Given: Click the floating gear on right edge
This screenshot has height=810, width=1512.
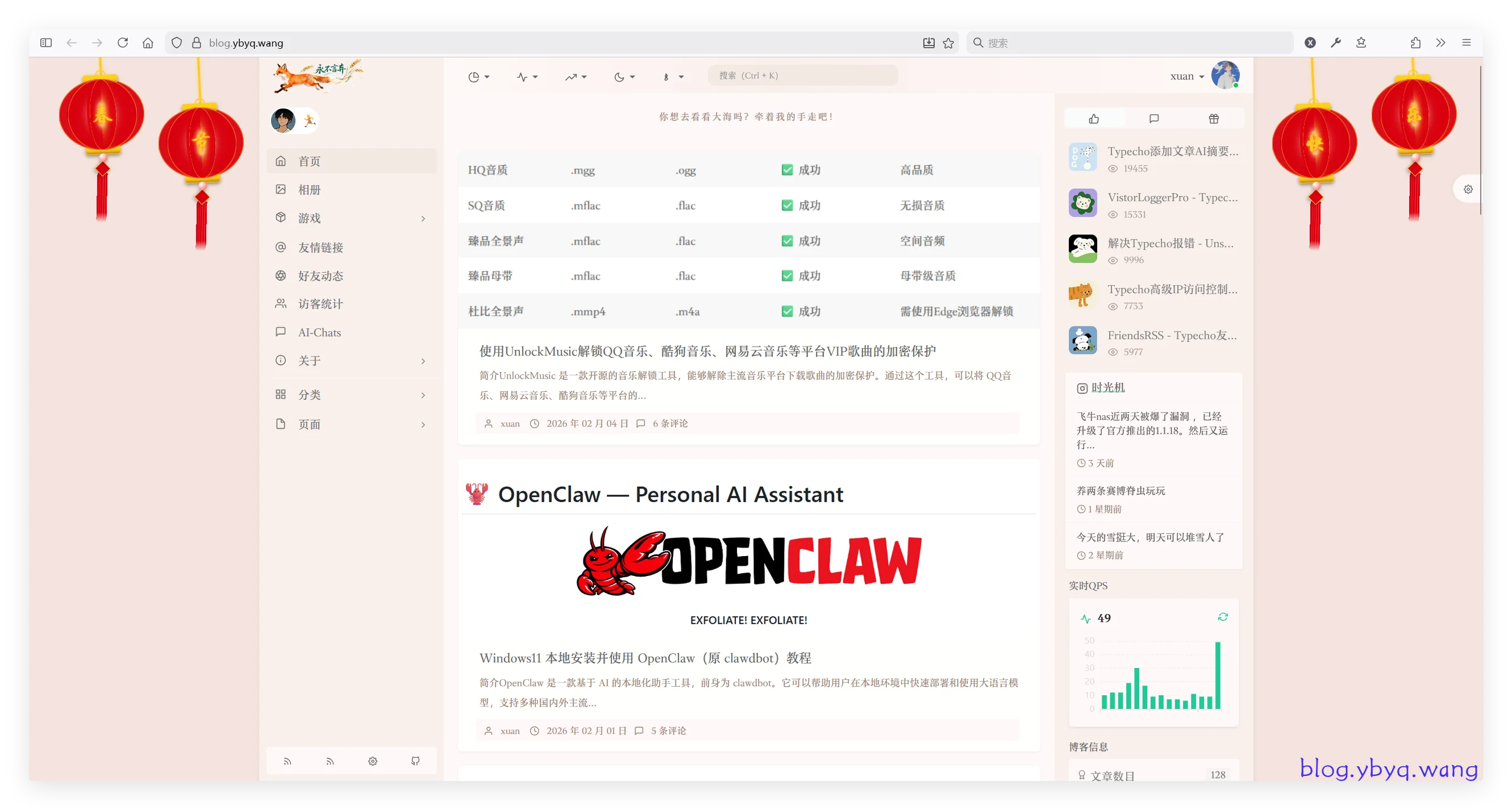Looking at the screenshot, I should pyautogui.click(x=1468, y=189).
